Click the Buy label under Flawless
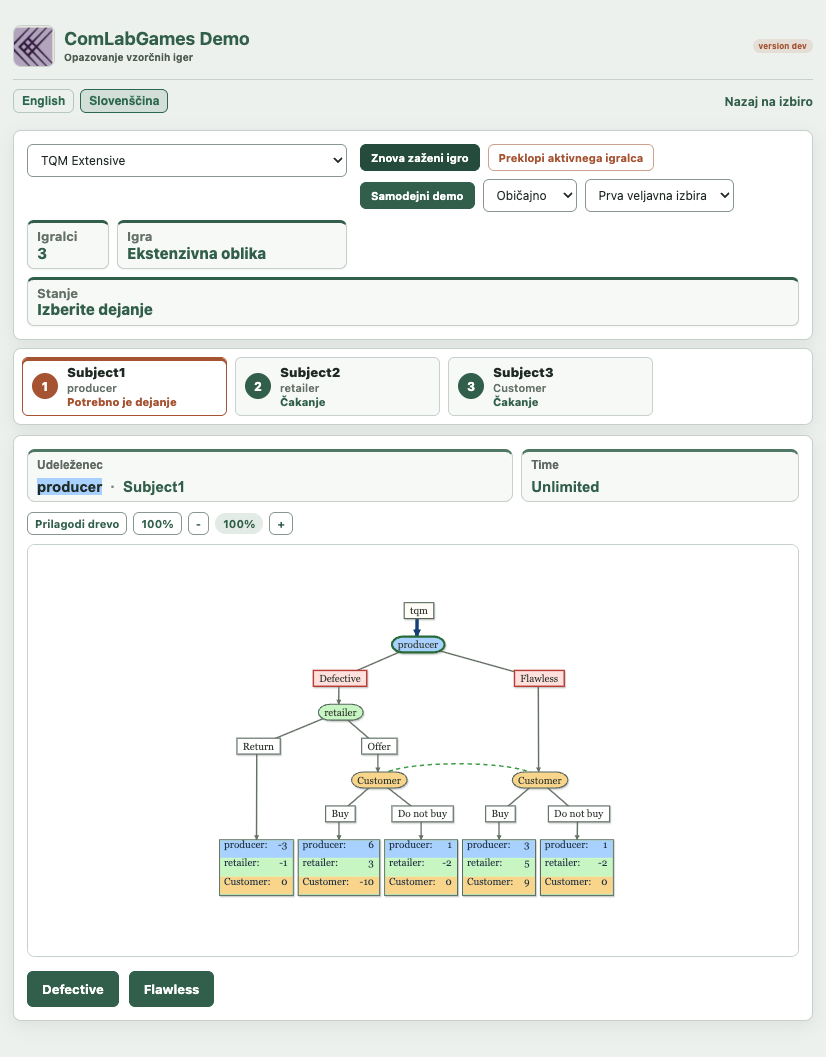This screenshot has height=1057, width=826. [500, 814]
